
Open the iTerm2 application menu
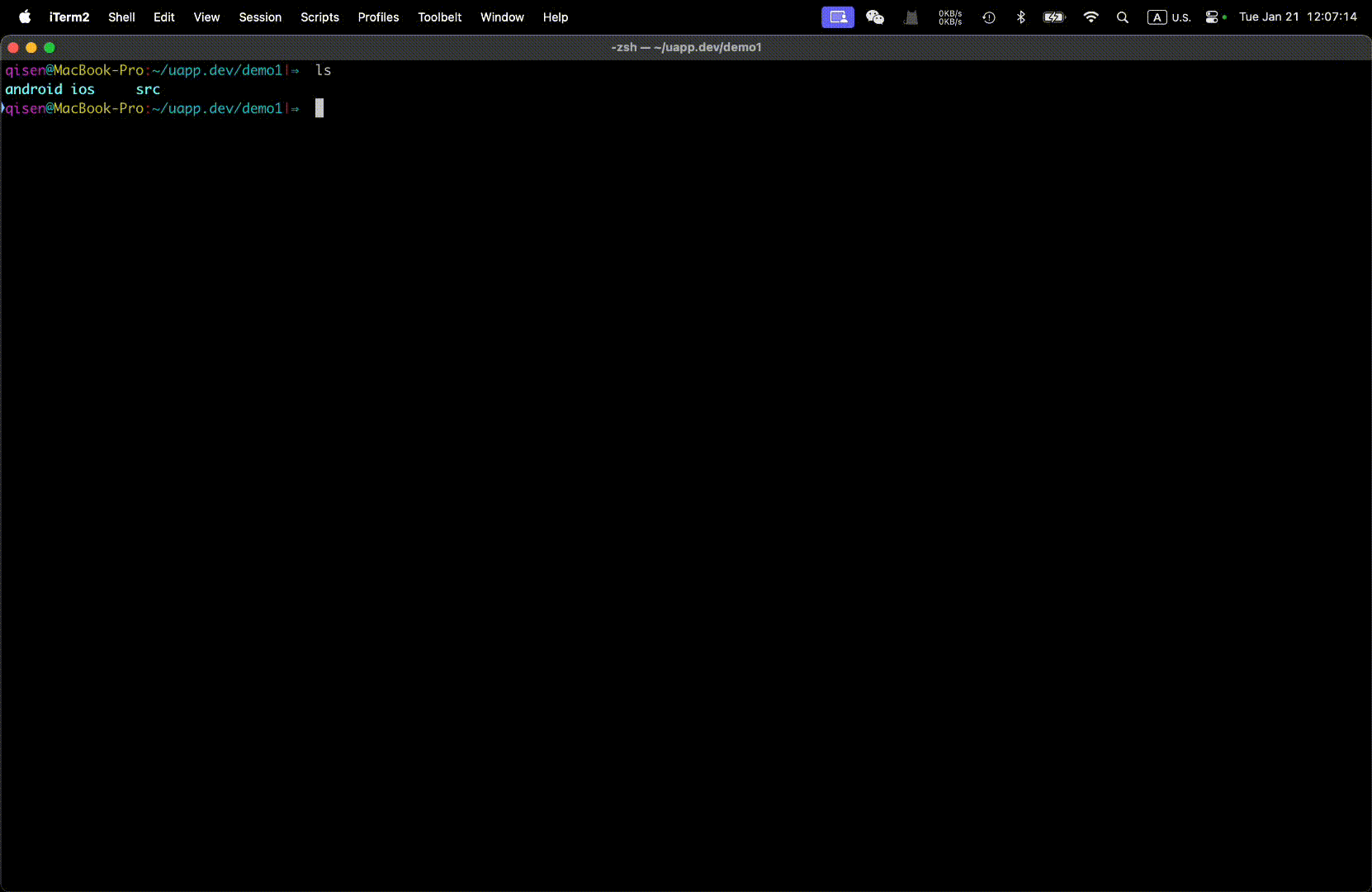point(69,17)
